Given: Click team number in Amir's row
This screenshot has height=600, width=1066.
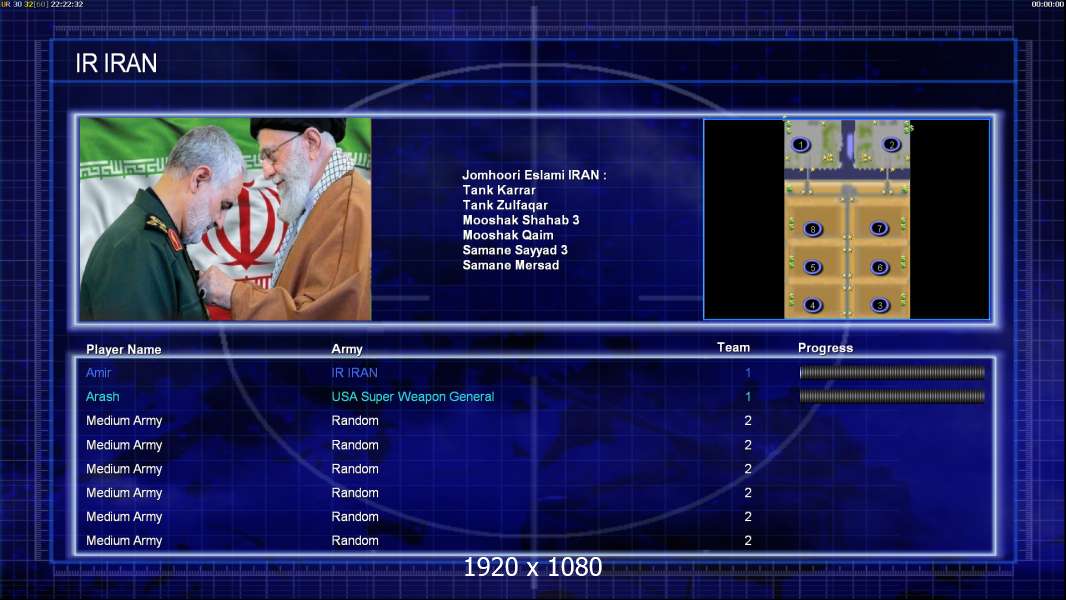Looking at the screenshot, I should pyautogui.click(x=748, y=372).
